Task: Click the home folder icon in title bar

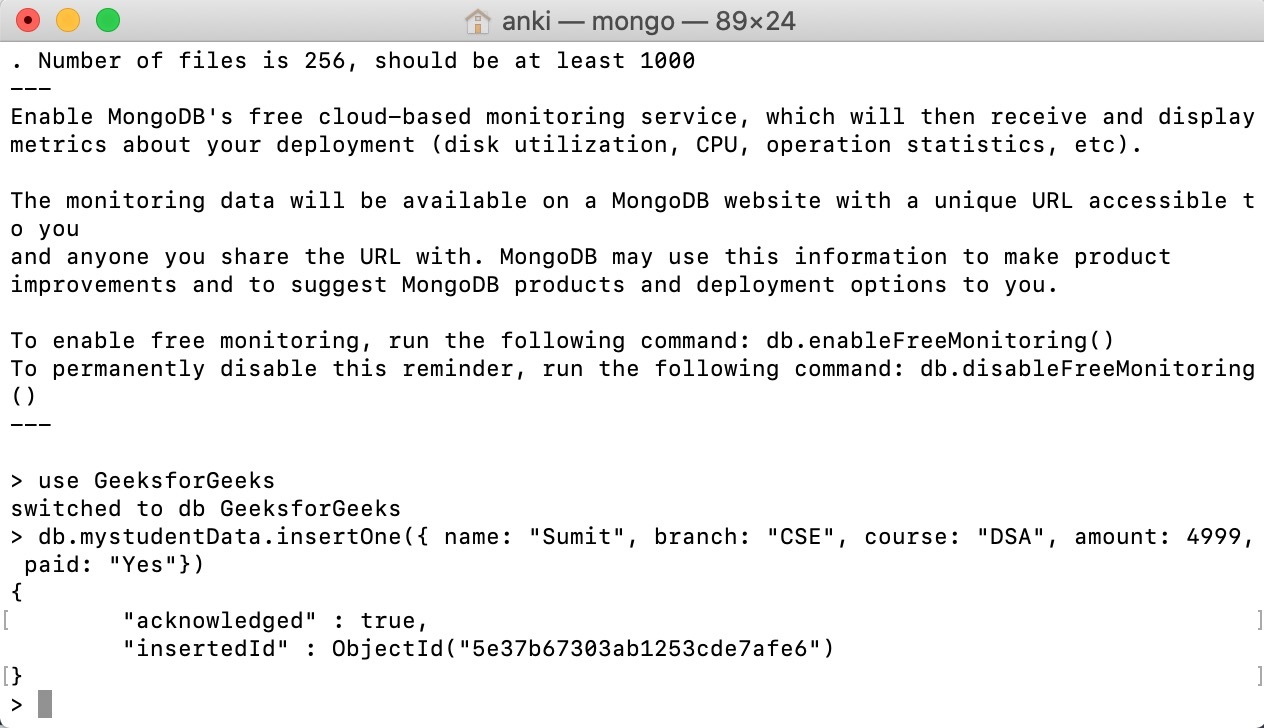Action: point(479,20)
